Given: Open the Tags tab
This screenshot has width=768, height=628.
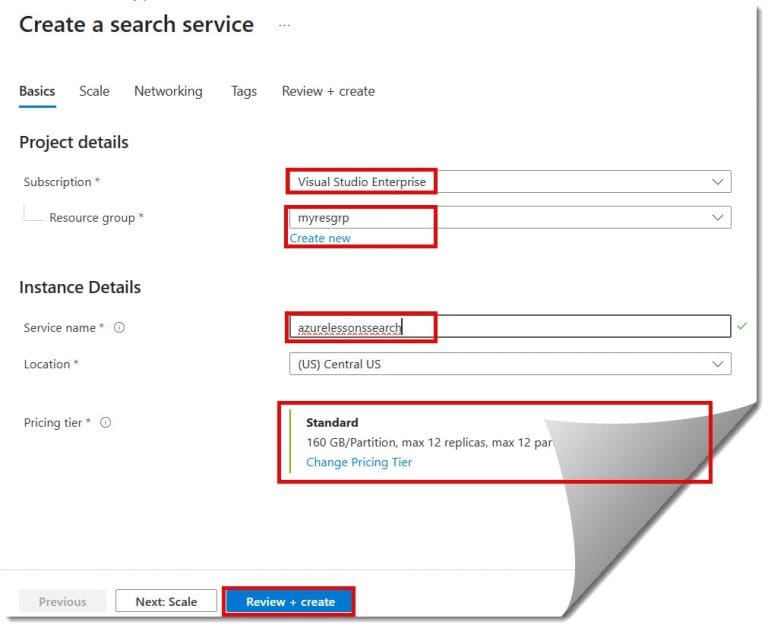Looking at the screenshot, I should click(244, 92).
